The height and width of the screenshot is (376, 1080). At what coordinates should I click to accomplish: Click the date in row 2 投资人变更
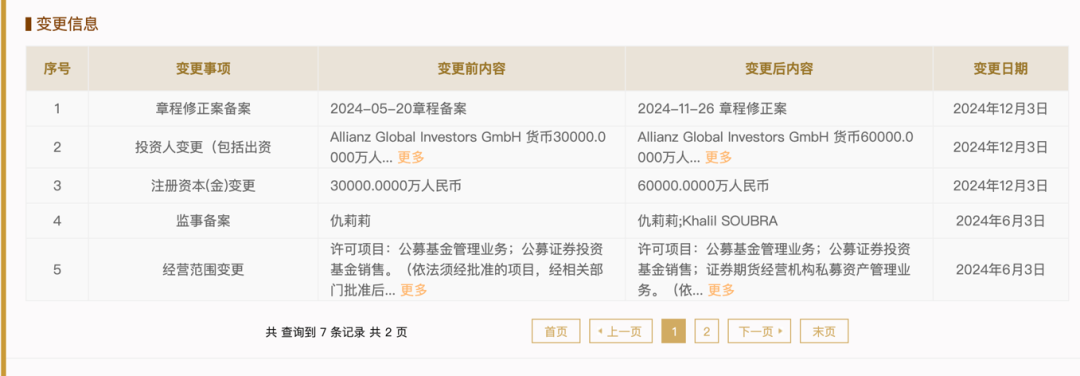pyautogui.click(x=1001, y=147)
